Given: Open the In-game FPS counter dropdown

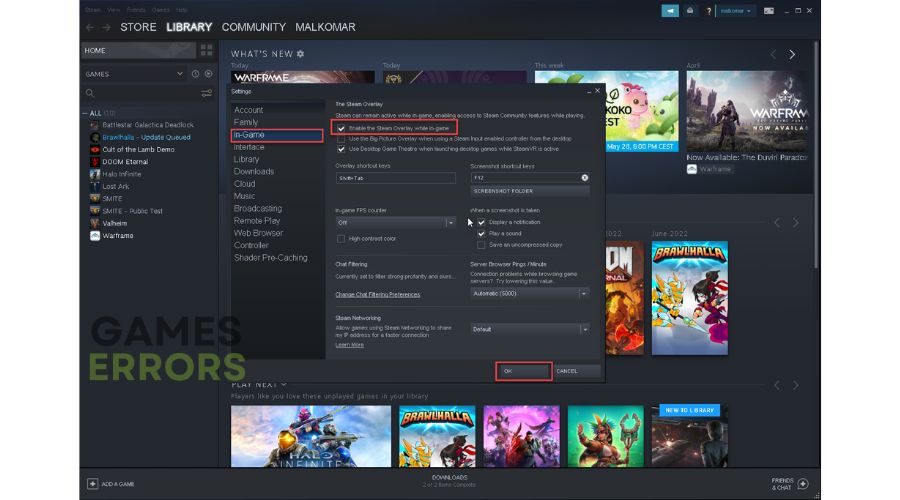Looking at the screenshot, I should [395, 223].
